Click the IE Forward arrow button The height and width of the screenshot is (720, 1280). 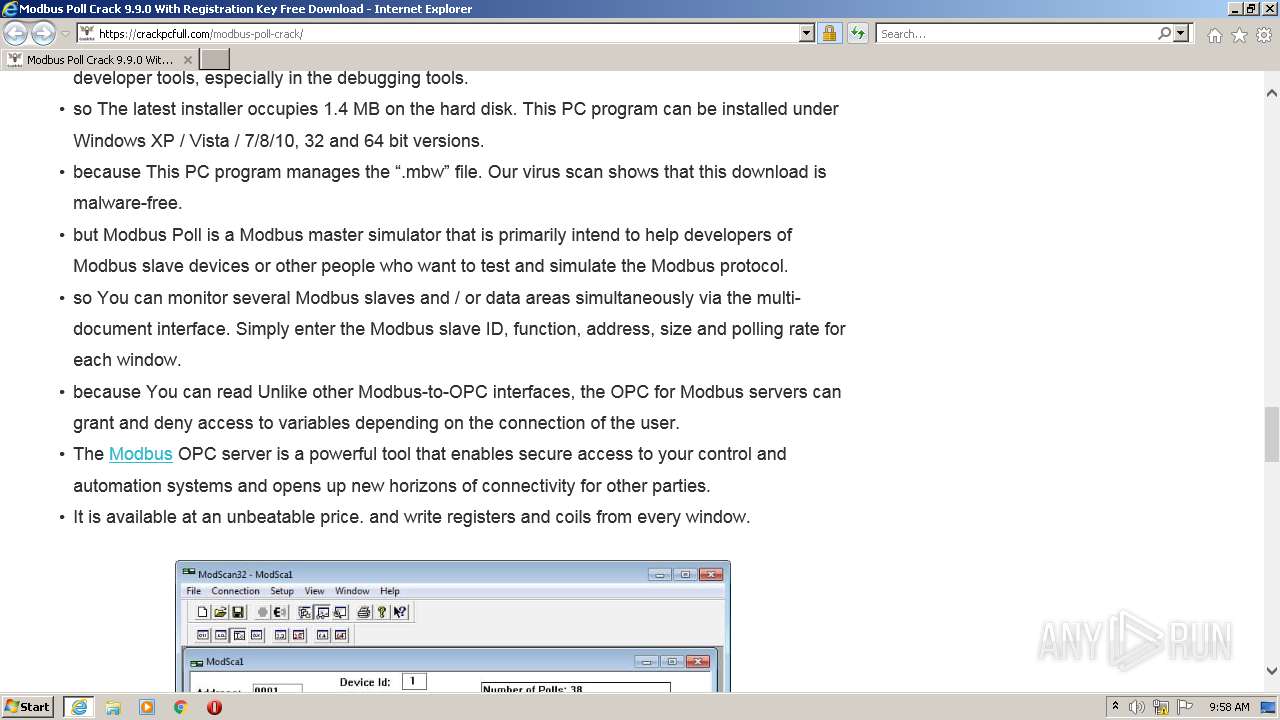[43, 34]
